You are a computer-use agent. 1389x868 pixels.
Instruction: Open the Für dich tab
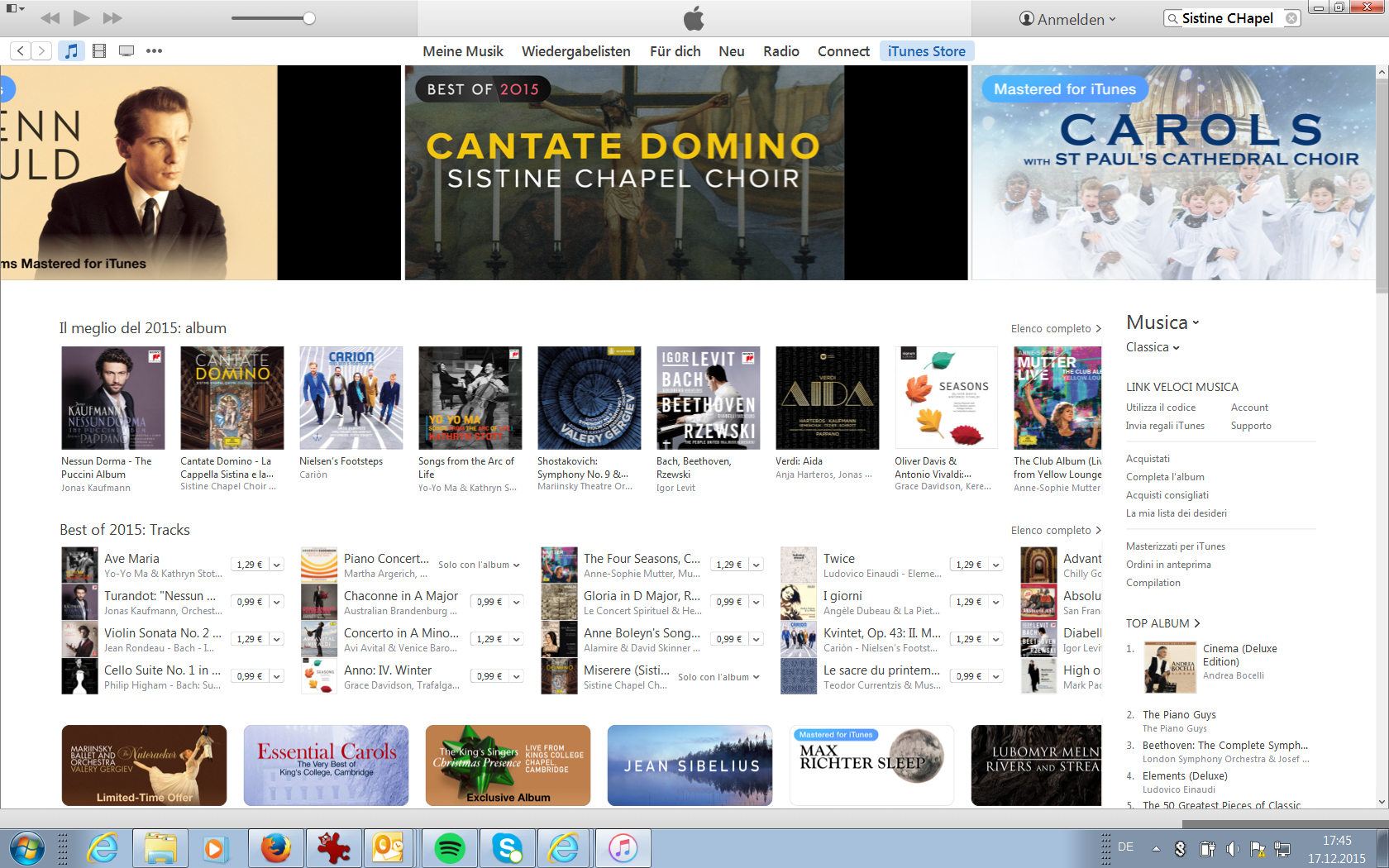tap(675, 51)
